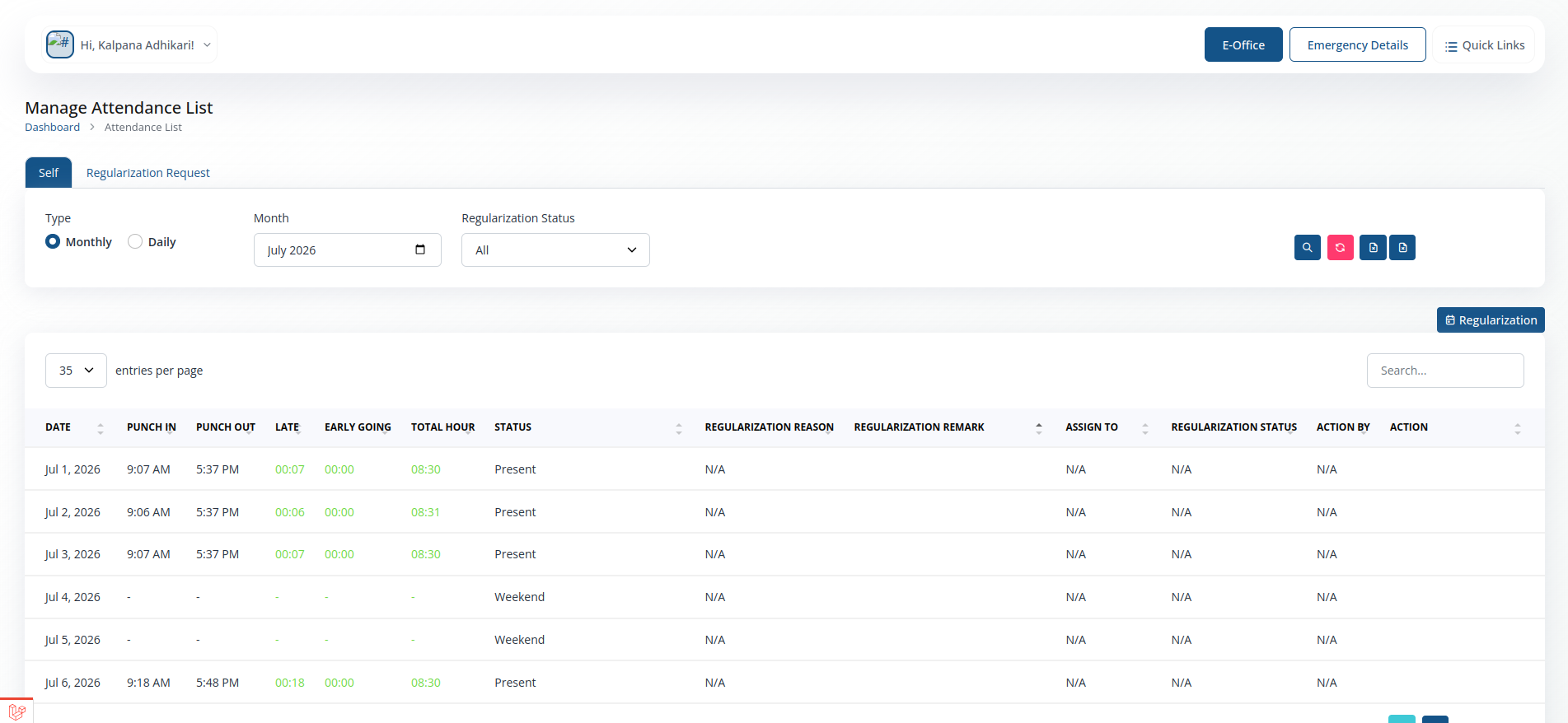Open Laravel debugbar icon at bottom corner
Image resolution: width=1568 pixels, height=723 pixels.
(16, 711)
